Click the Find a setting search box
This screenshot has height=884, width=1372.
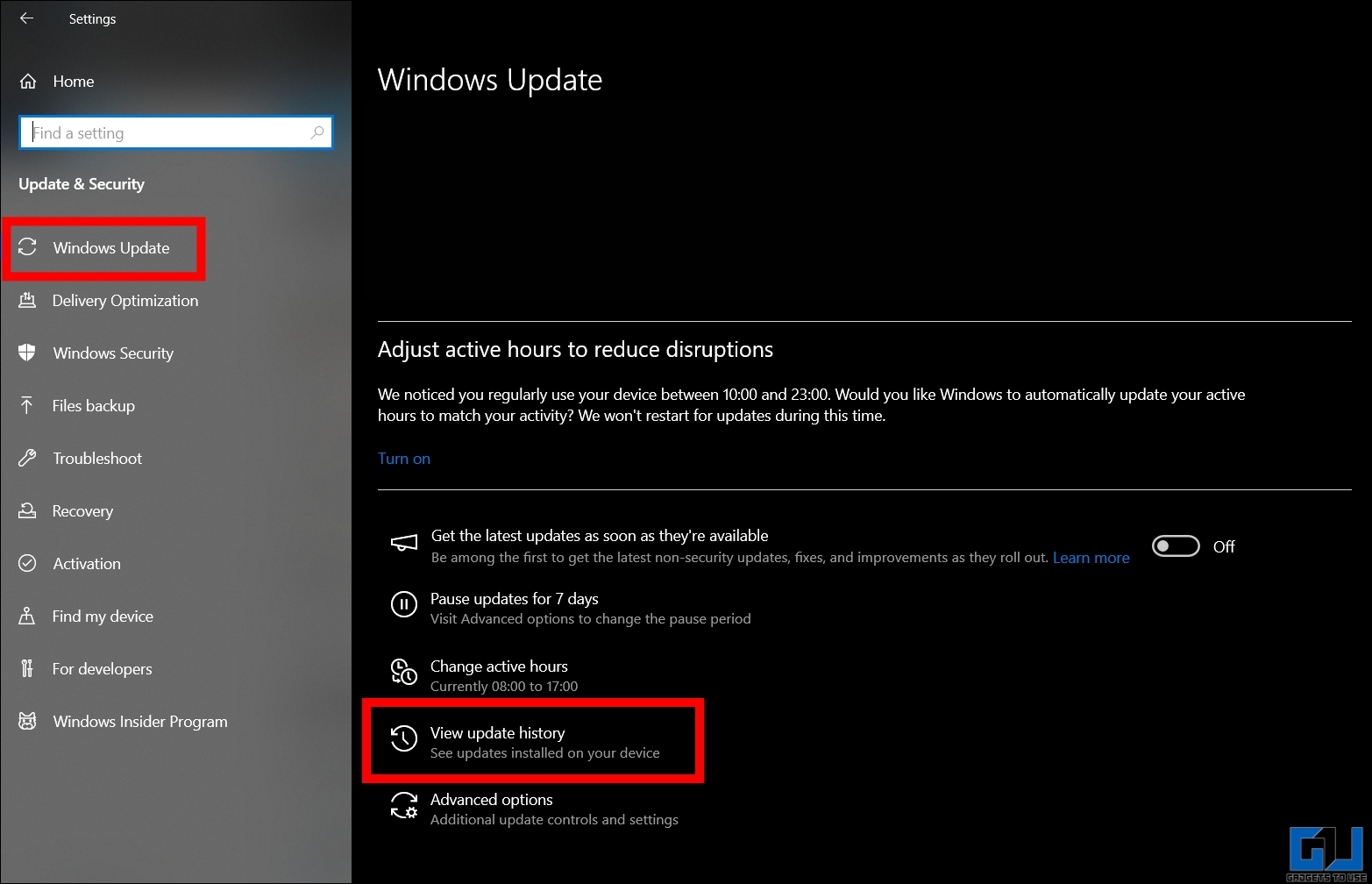tap(175, 132)
